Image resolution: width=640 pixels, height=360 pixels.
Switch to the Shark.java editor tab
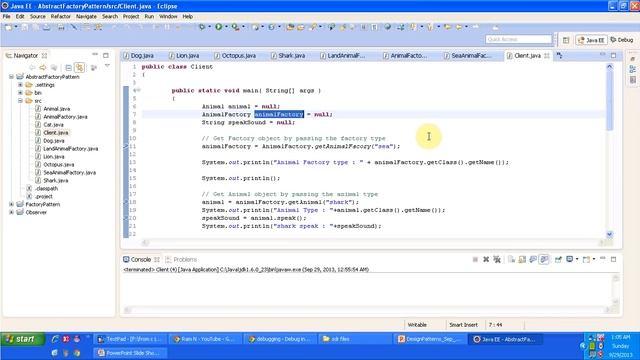click(x=288, y=56)
